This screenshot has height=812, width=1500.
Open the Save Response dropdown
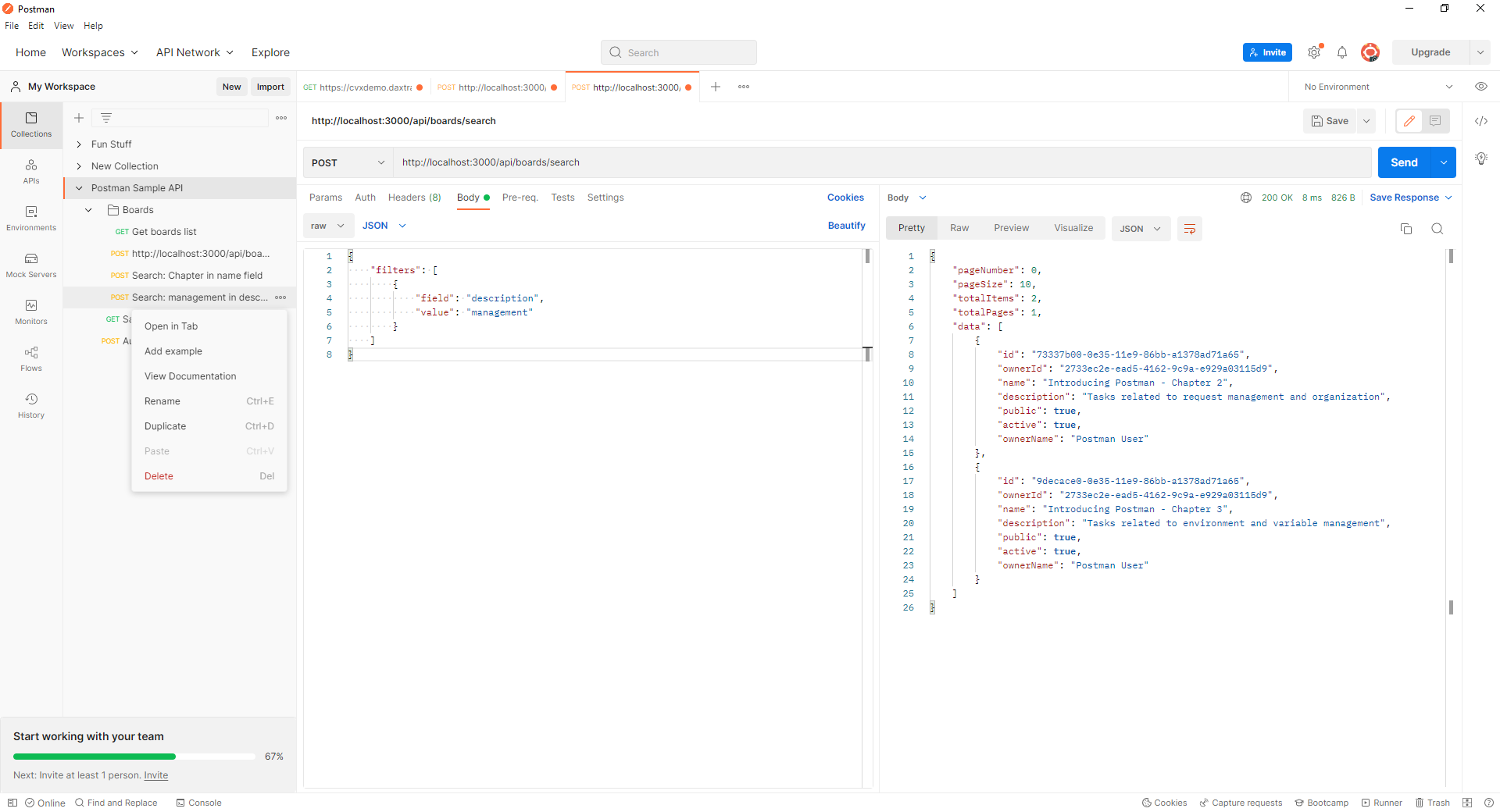[1411, 198]
